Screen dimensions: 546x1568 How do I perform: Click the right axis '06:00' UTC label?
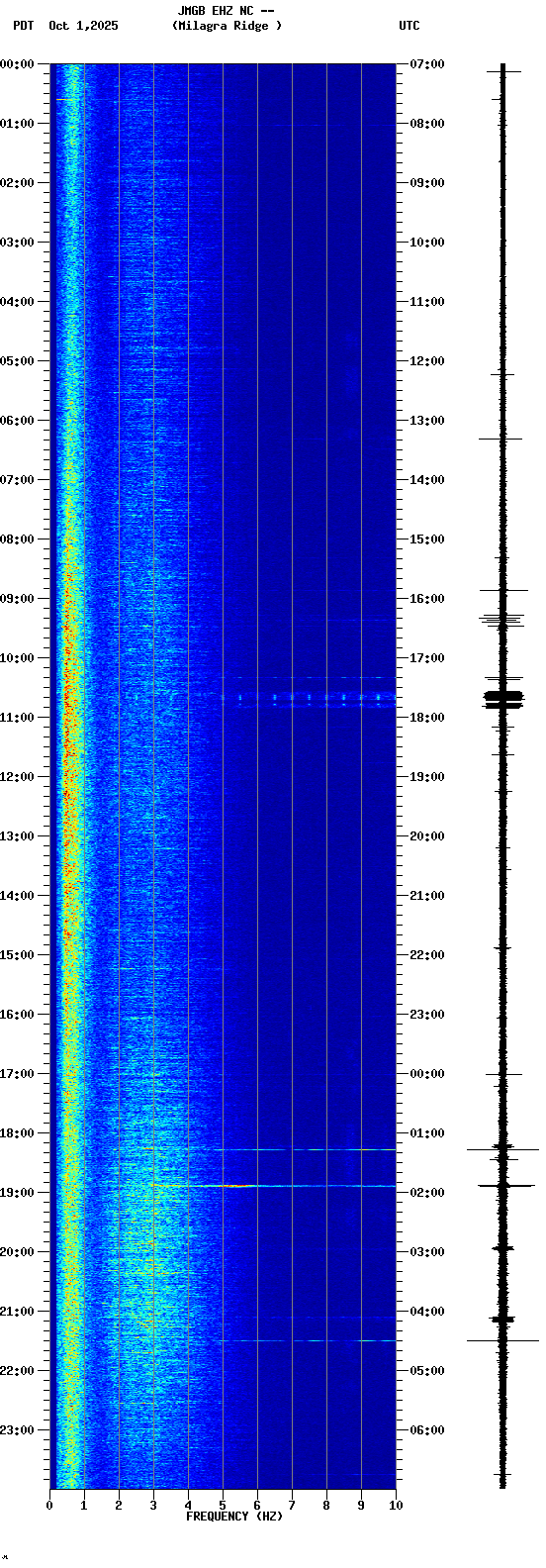pyautogui.click(x=427, y=1430)
